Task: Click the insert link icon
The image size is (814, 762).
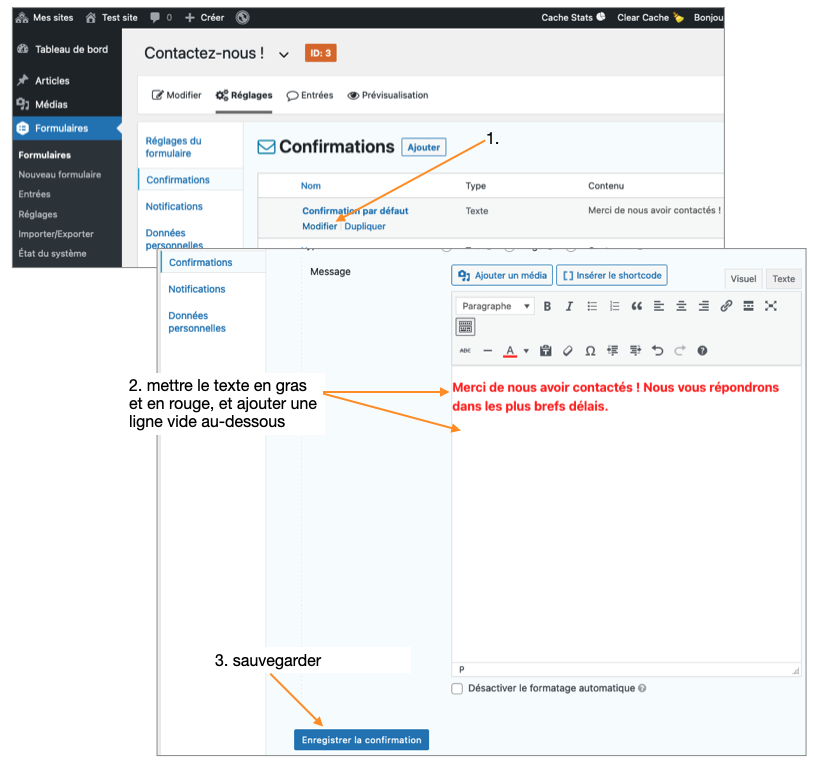Action: click(x=726, y=306)
